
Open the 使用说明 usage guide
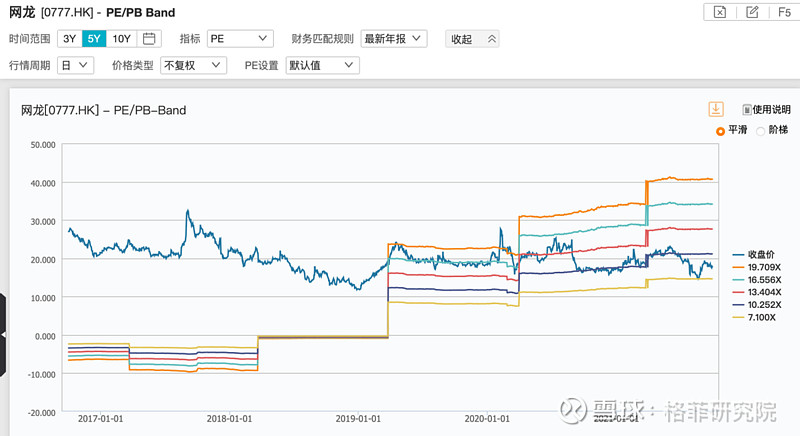[x=766, y=110]
